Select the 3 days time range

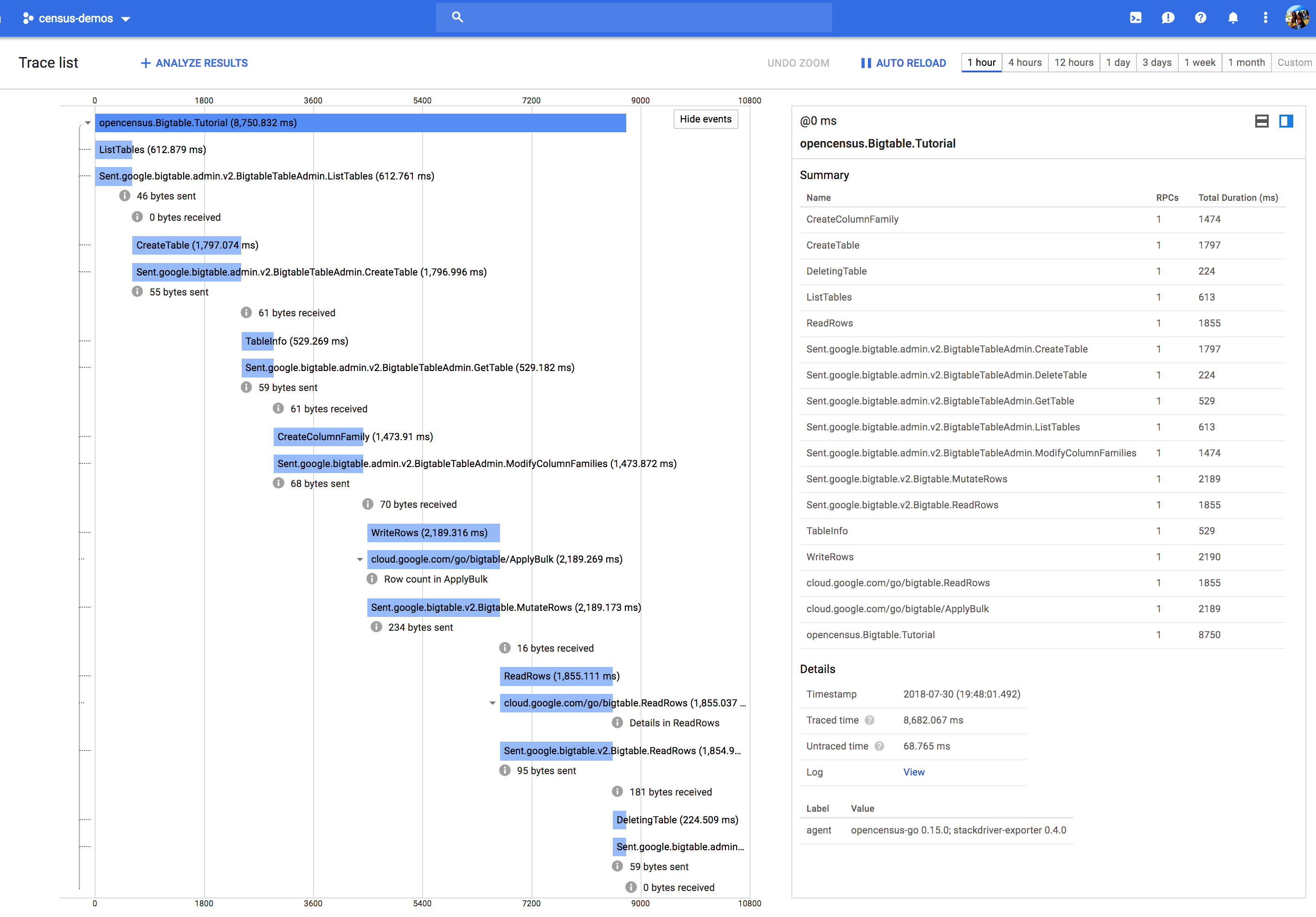coord(1156,63)
